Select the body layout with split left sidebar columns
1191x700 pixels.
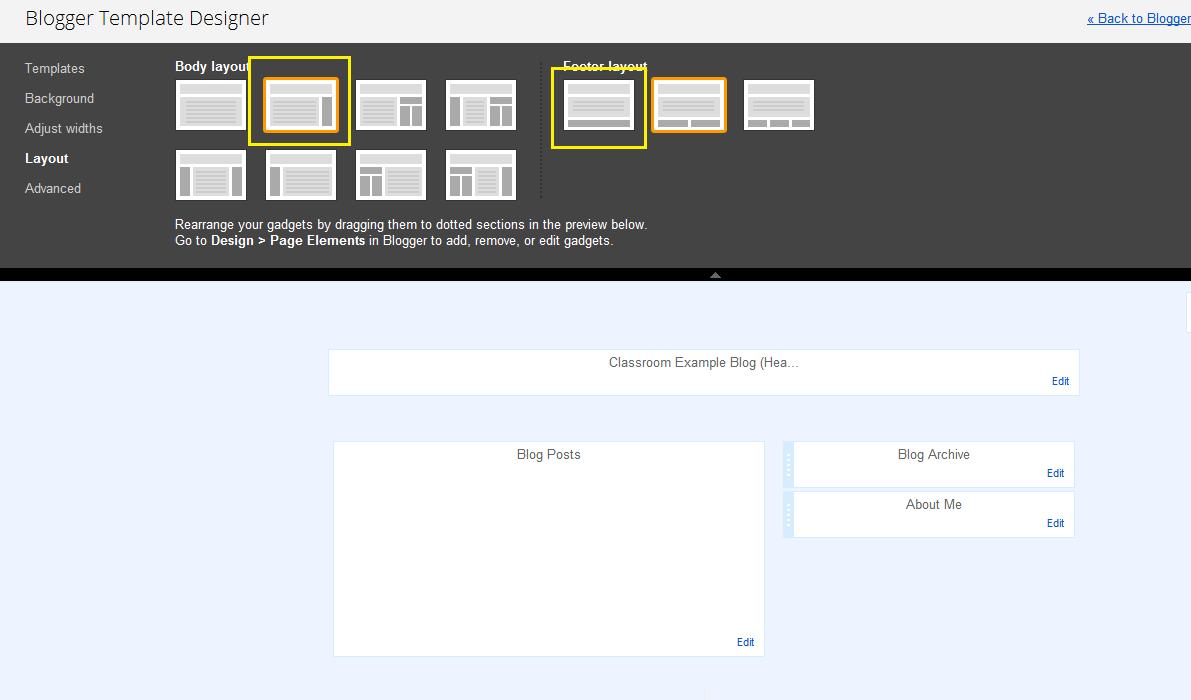click(x=391, y=174)
